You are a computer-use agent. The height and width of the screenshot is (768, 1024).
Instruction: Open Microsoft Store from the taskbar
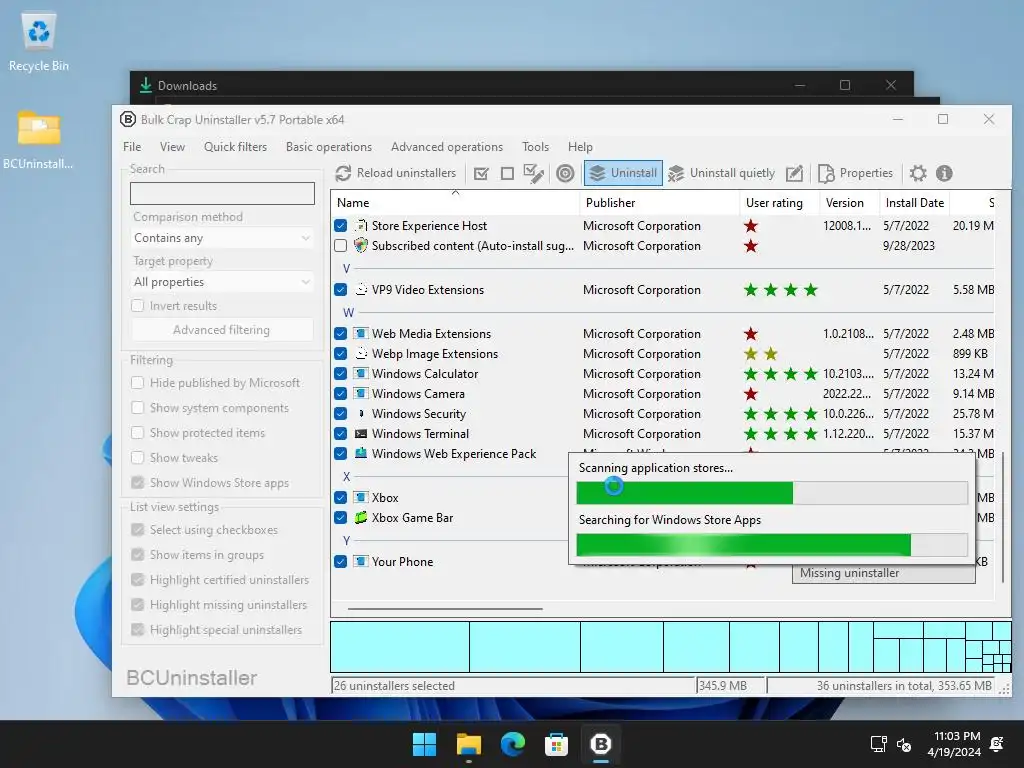click(556, 744)
